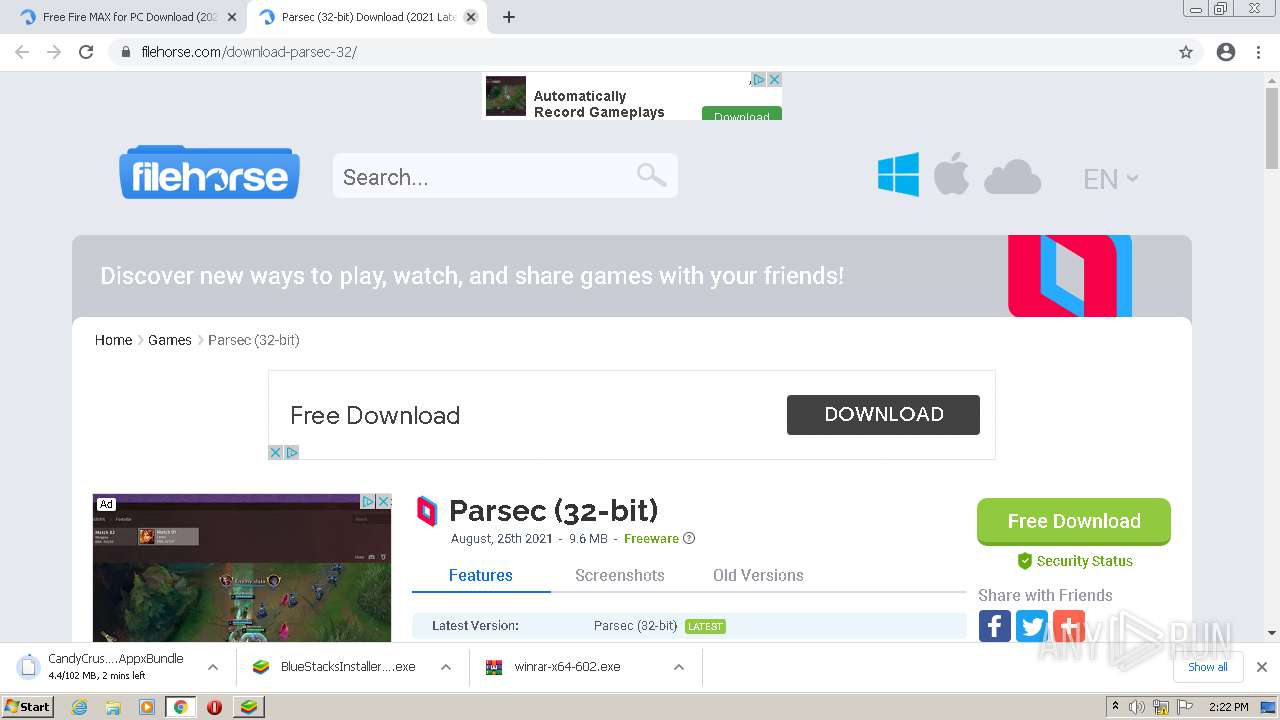The width and height of the screenshot is (1280, 720).
Task: Go back in browser history
Action: (22, 52)
